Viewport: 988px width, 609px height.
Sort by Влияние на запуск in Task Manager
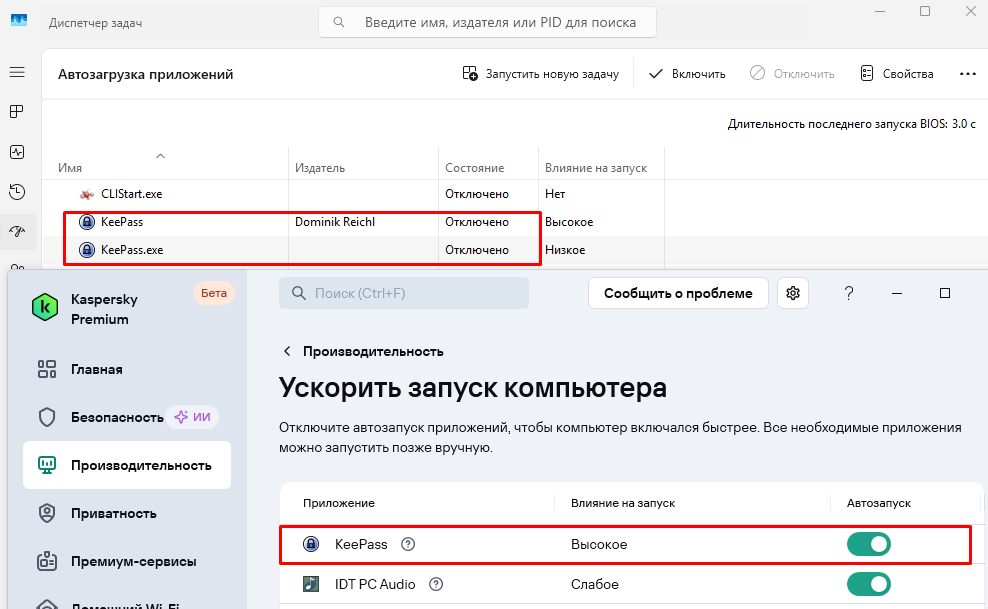(x=596, y=168)
